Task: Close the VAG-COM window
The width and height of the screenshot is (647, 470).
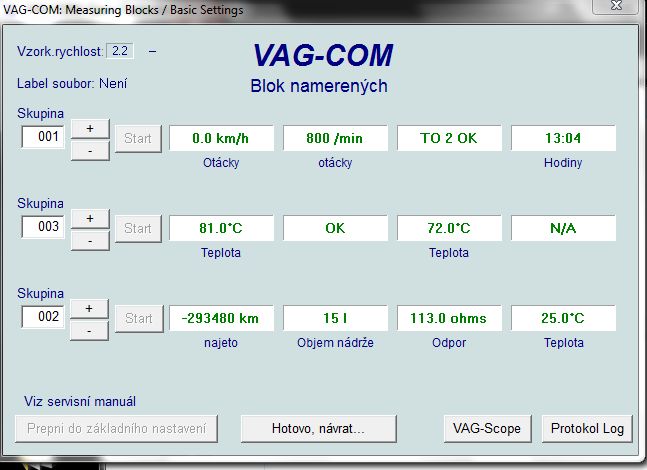Action: click(x=617, y=5)
